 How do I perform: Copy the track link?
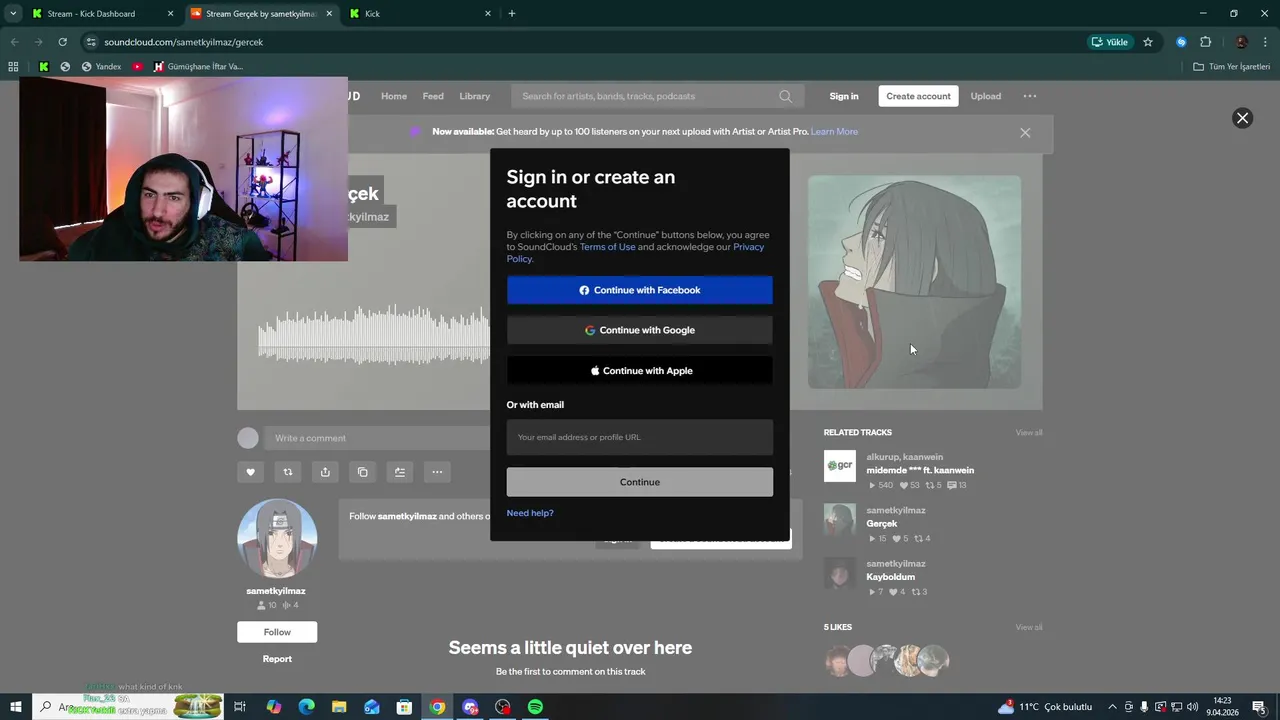pyautogui.click(x=363, y=472)
